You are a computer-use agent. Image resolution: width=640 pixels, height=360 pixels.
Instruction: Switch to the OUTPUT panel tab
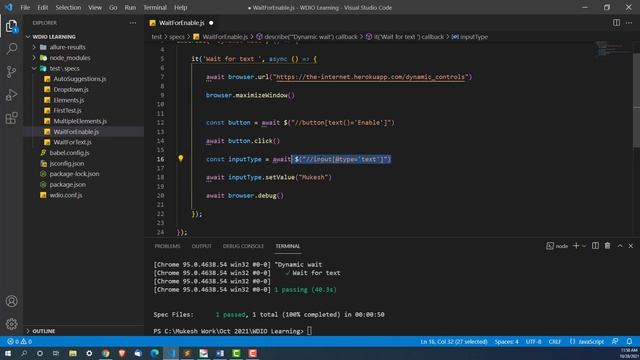point(202,246)
